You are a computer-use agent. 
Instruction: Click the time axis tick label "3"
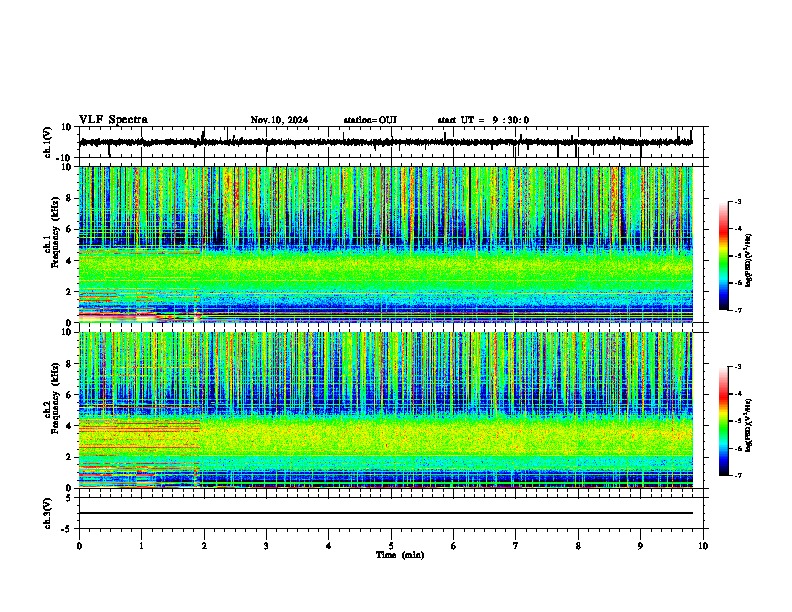click(266, 546)
